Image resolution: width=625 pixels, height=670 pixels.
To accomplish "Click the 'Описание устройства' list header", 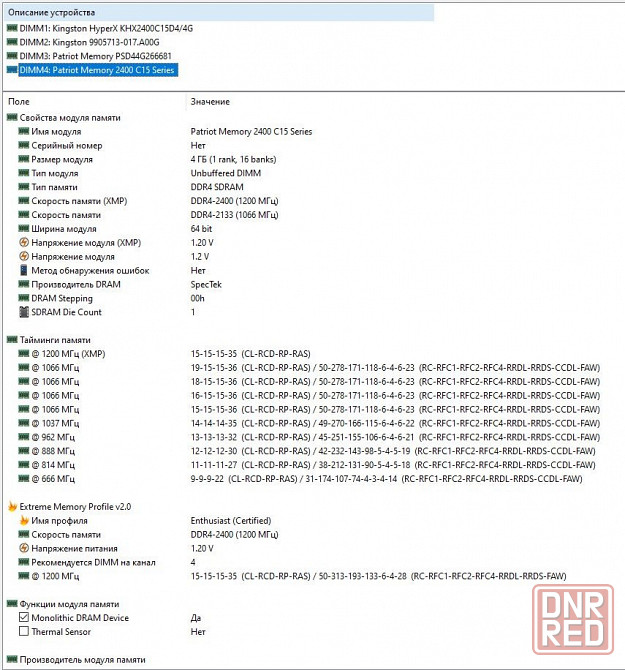I will pyautogui.click(x=219, y=12).
